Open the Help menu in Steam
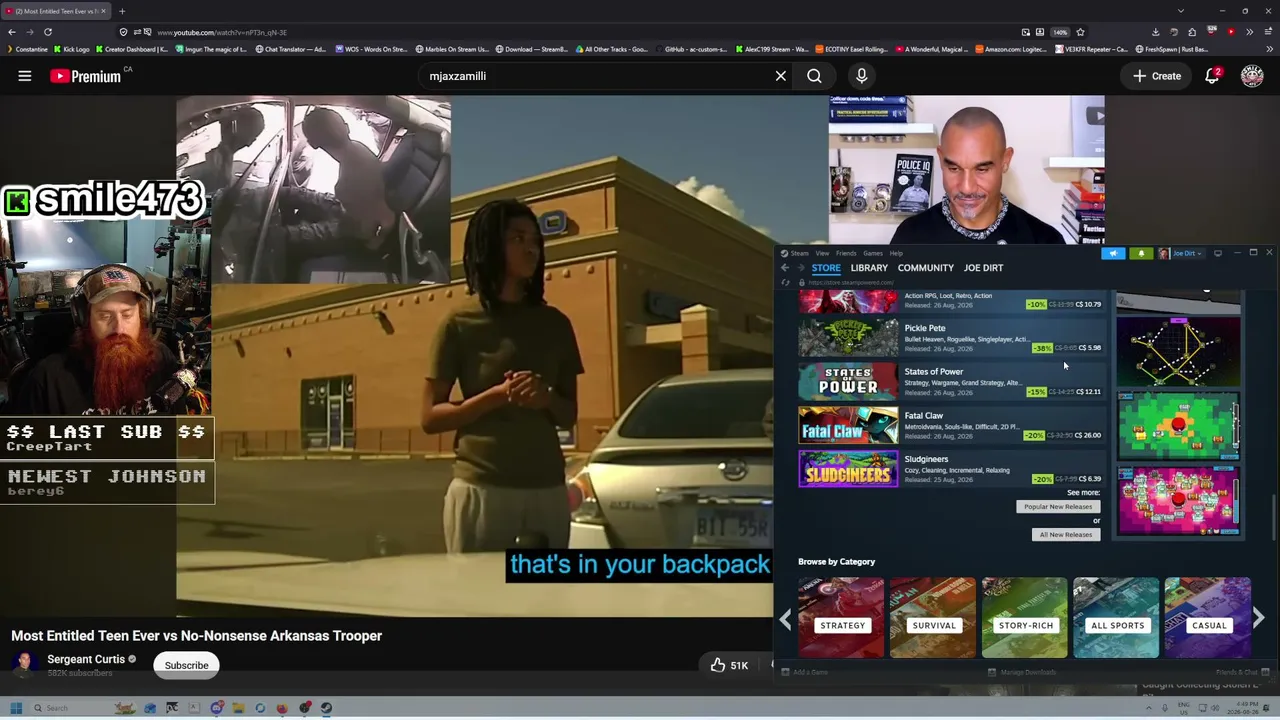 point(896,253)
